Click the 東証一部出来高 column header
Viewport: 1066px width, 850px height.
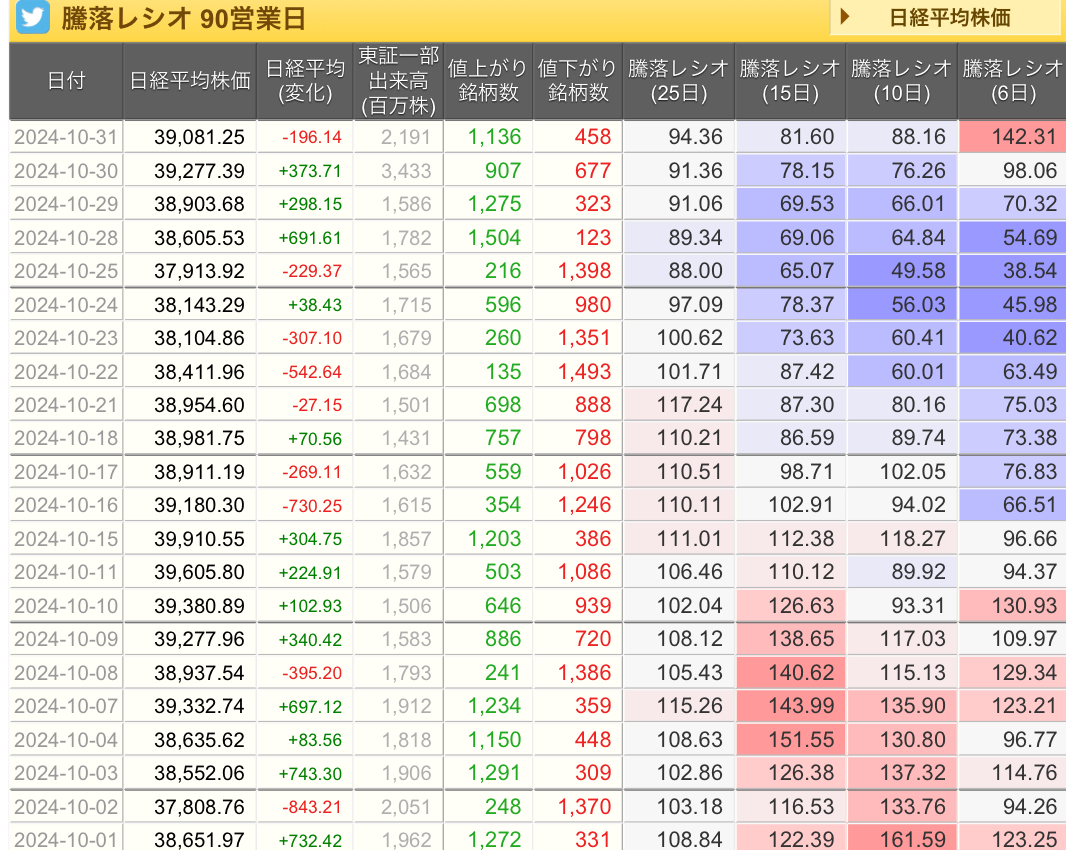click(398, 81)
